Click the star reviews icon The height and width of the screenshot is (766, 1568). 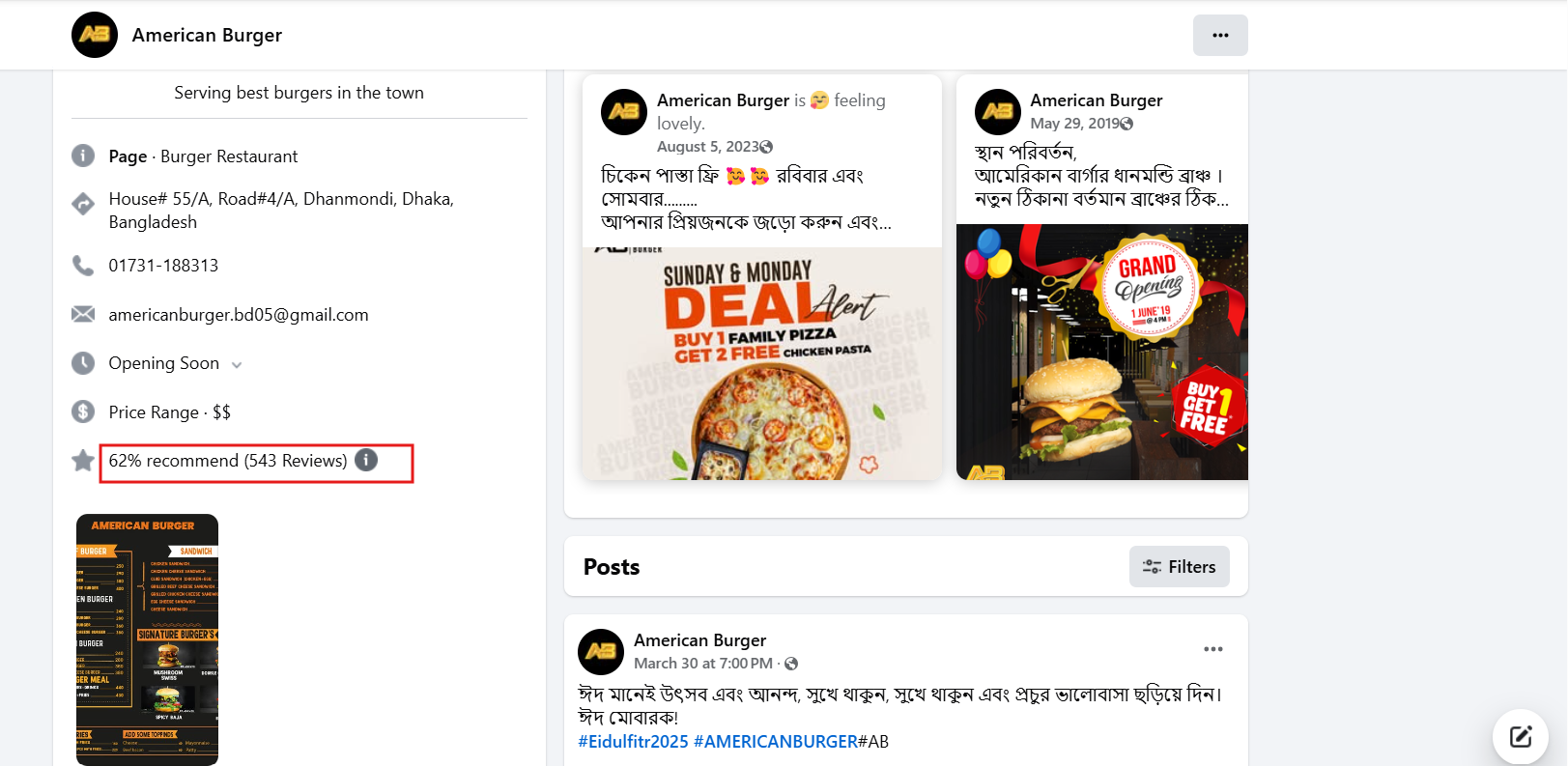83,461
